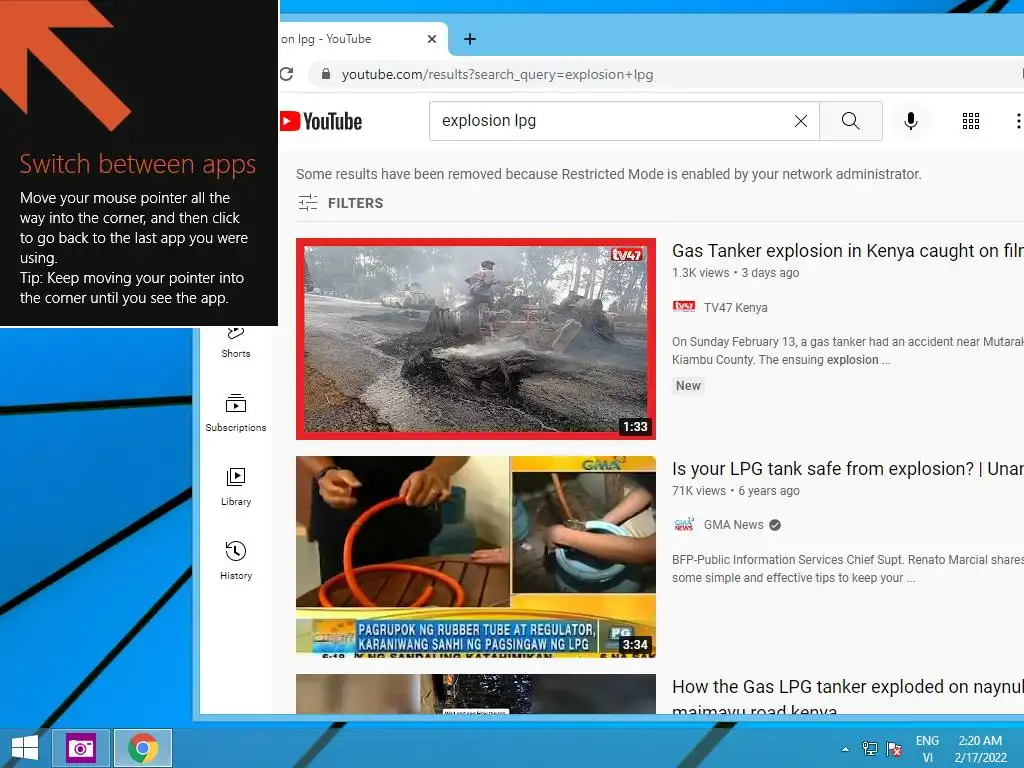Open the Windows Start button
Viewport: 1024px width, 768px height.
coord(25,748)
